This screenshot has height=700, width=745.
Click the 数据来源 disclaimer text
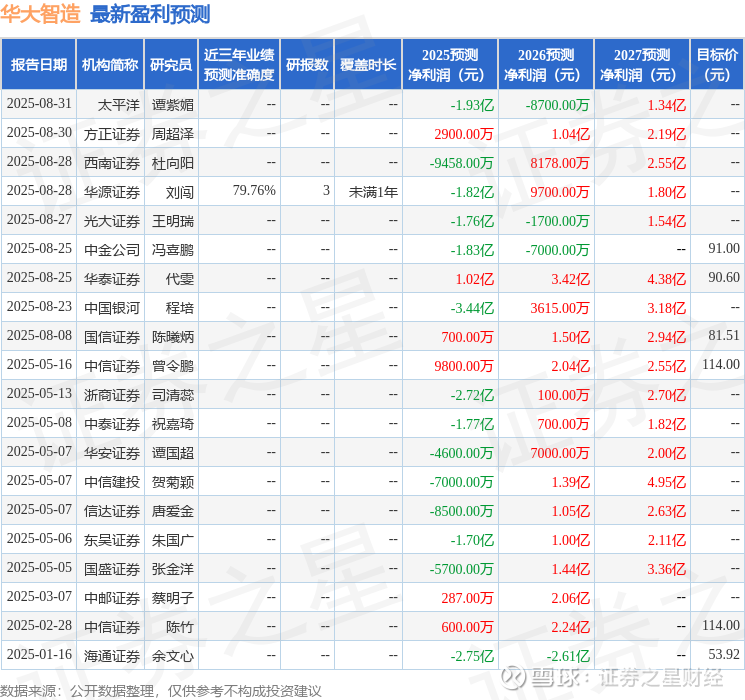coord(161,690)
